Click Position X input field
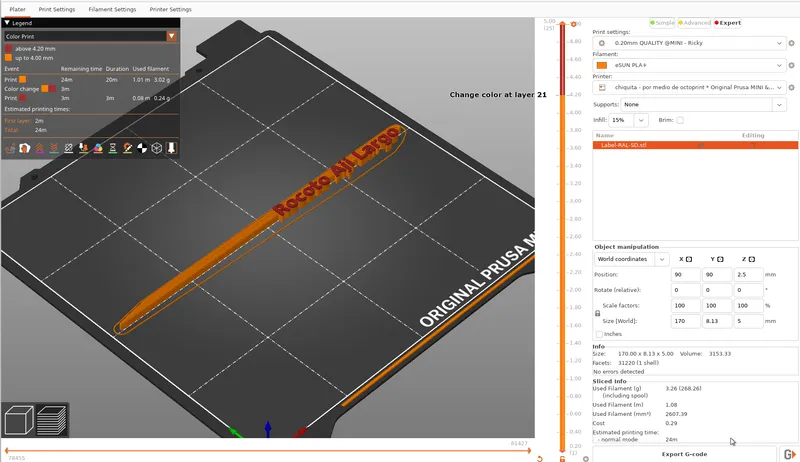This screenshot has width=800, height=462. (x=685, y=274)
